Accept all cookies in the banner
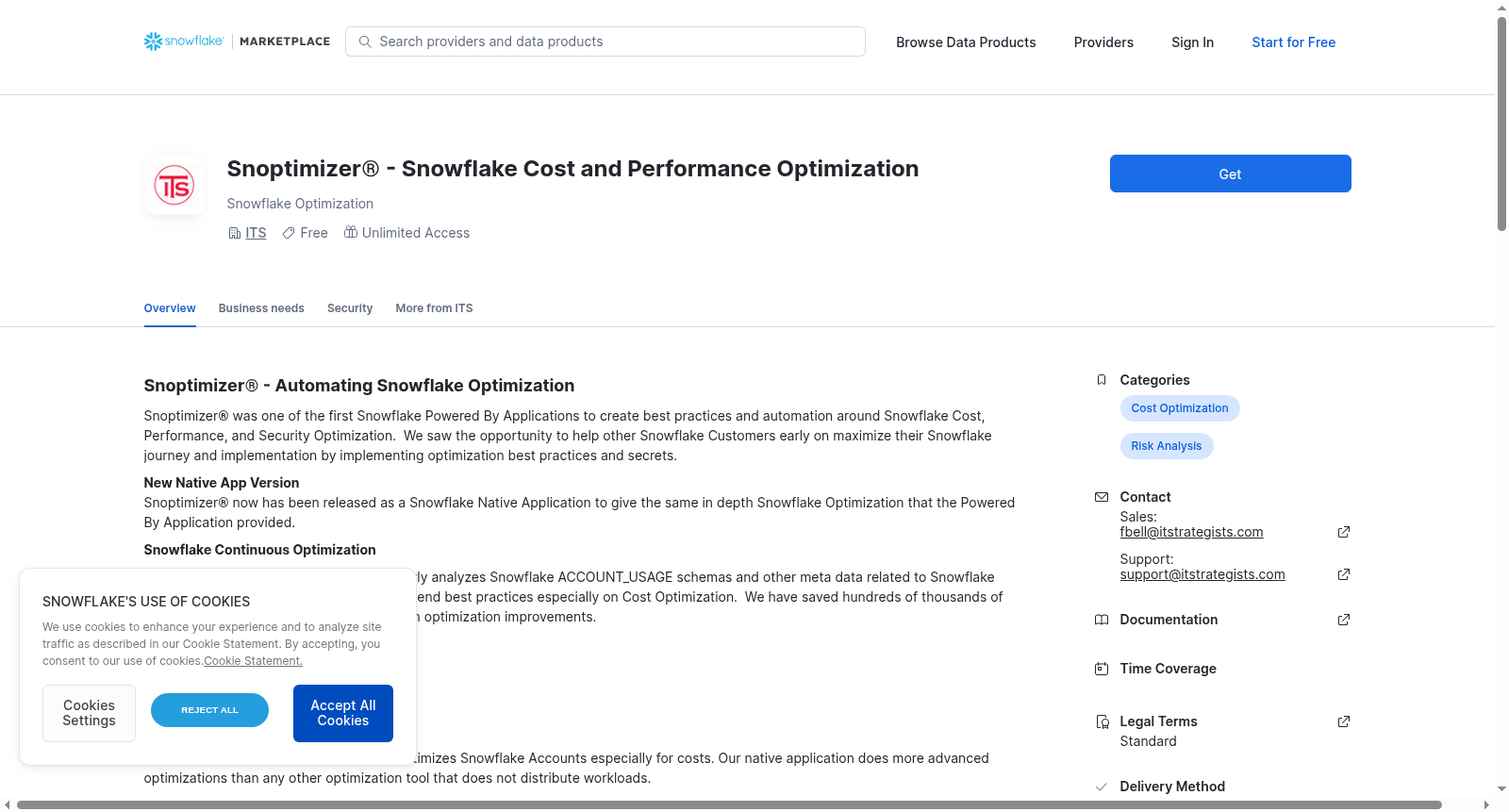The height and width of the screenshot is (812, 1509). click(343, 713)
